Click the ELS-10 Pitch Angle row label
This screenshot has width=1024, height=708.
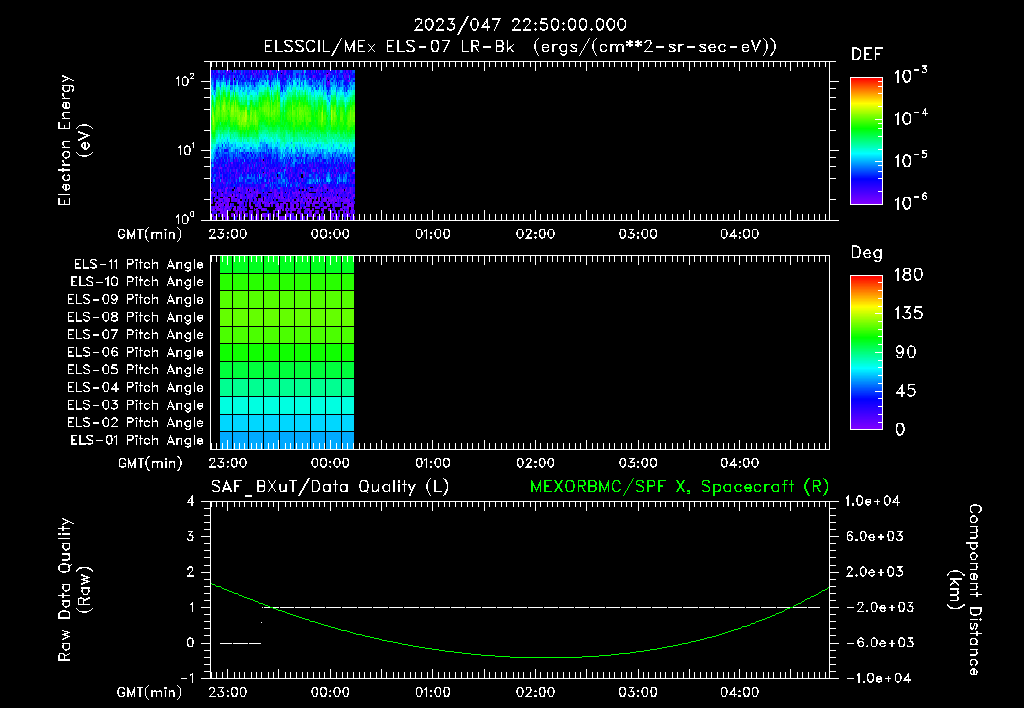coord(137,282)
